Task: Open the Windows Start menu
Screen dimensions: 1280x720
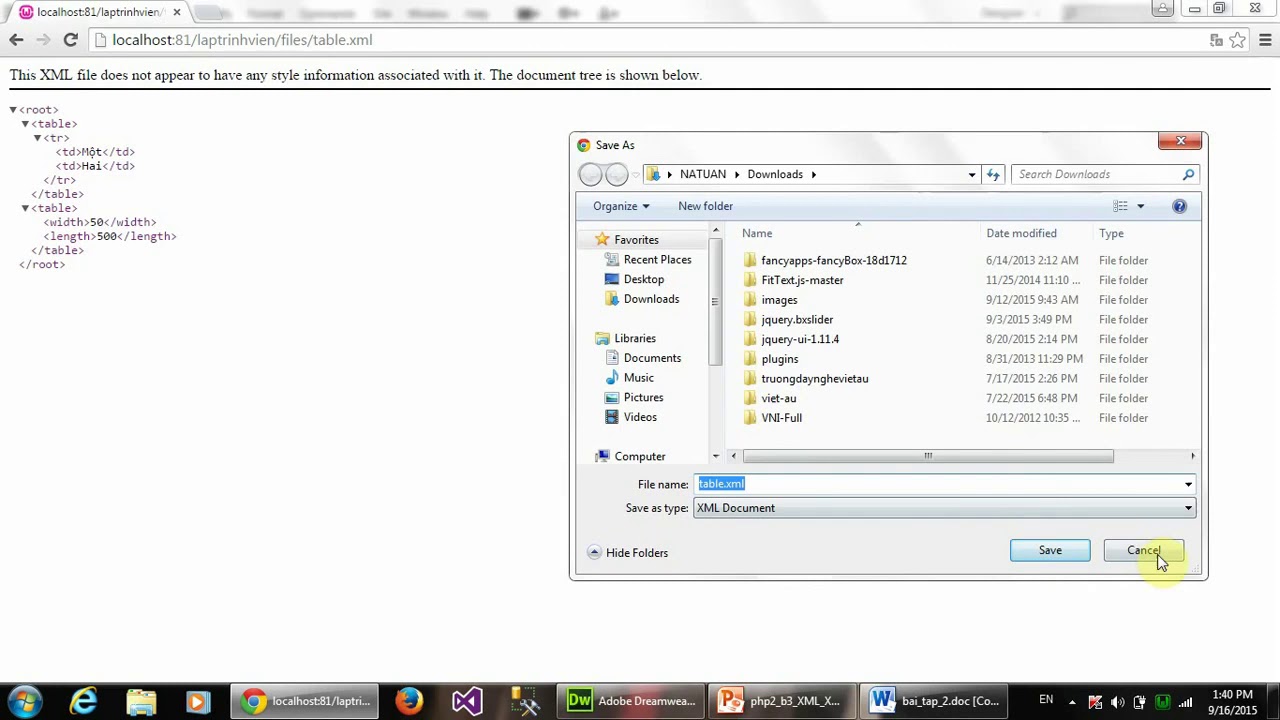Action: [25, 701]
